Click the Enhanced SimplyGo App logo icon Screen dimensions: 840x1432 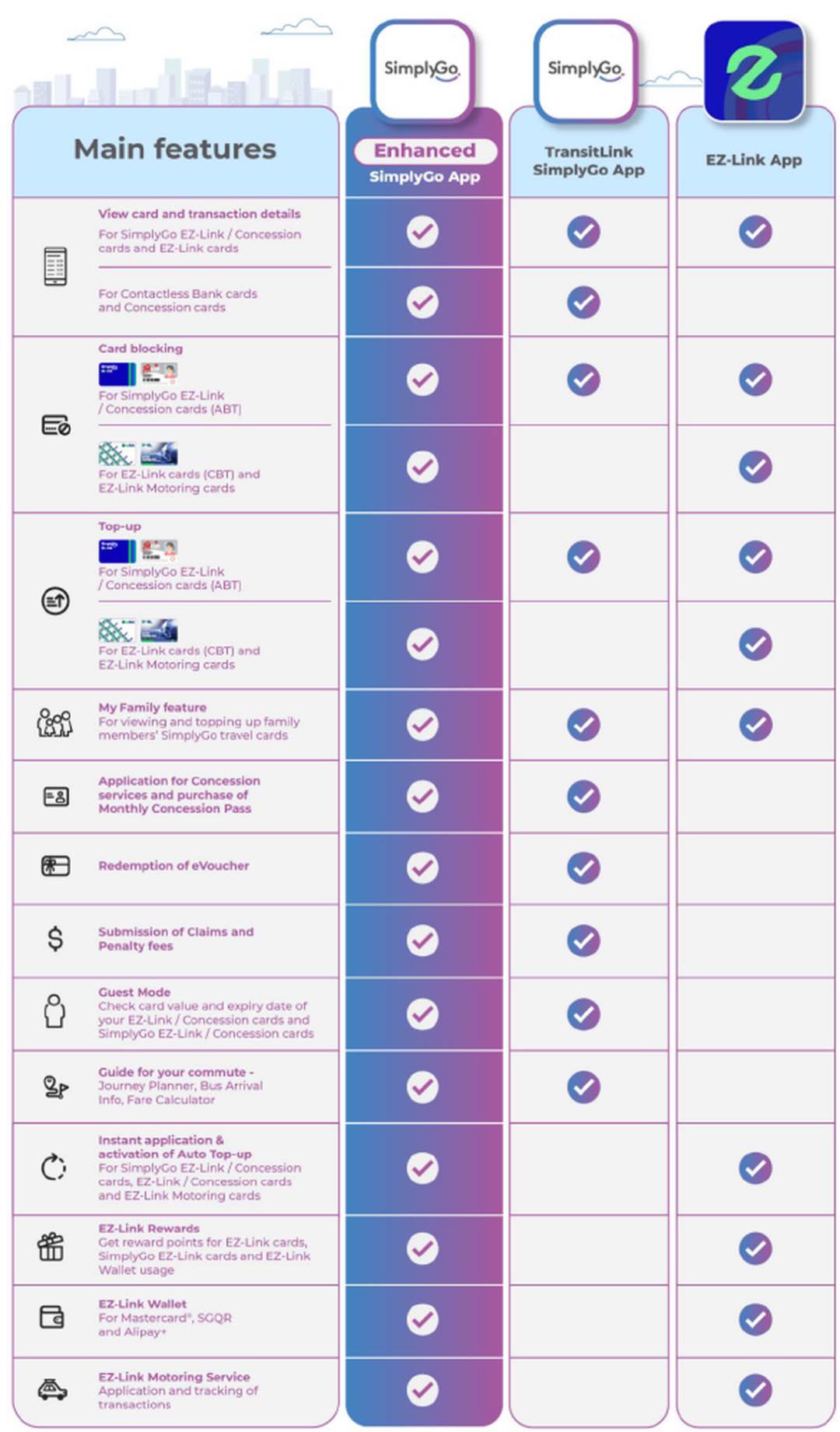click(x=422, y=71)
